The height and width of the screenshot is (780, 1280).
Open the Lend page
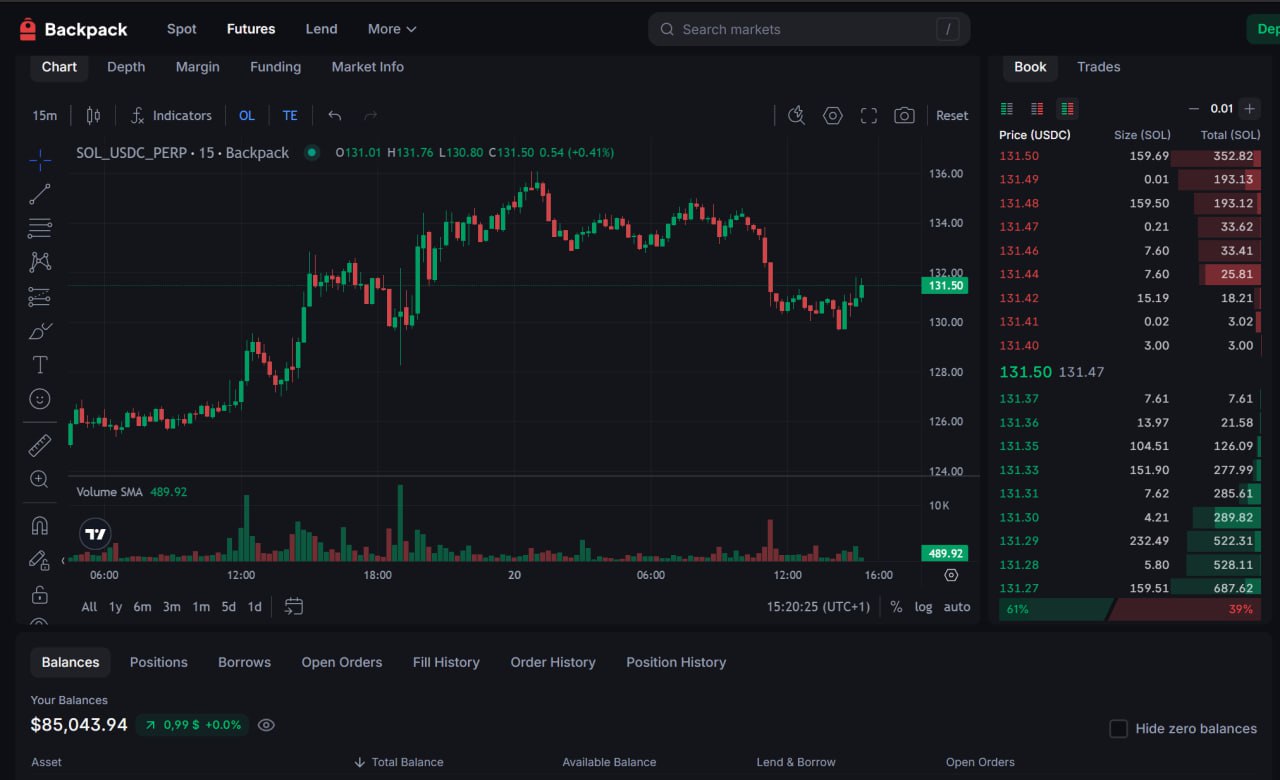point(321,29)
